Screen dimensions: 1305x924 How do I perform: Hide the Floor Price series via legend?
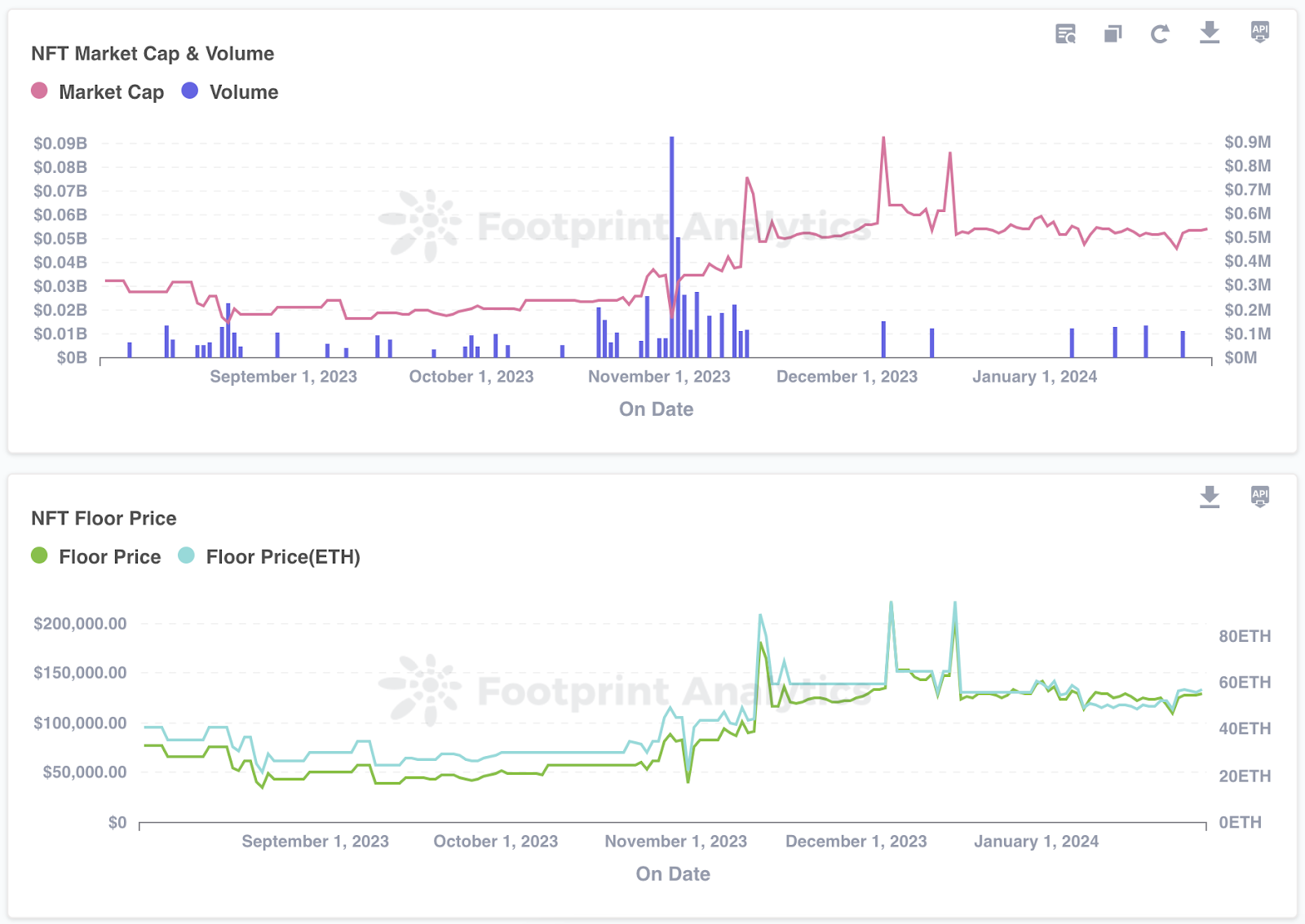click(109, 557)
